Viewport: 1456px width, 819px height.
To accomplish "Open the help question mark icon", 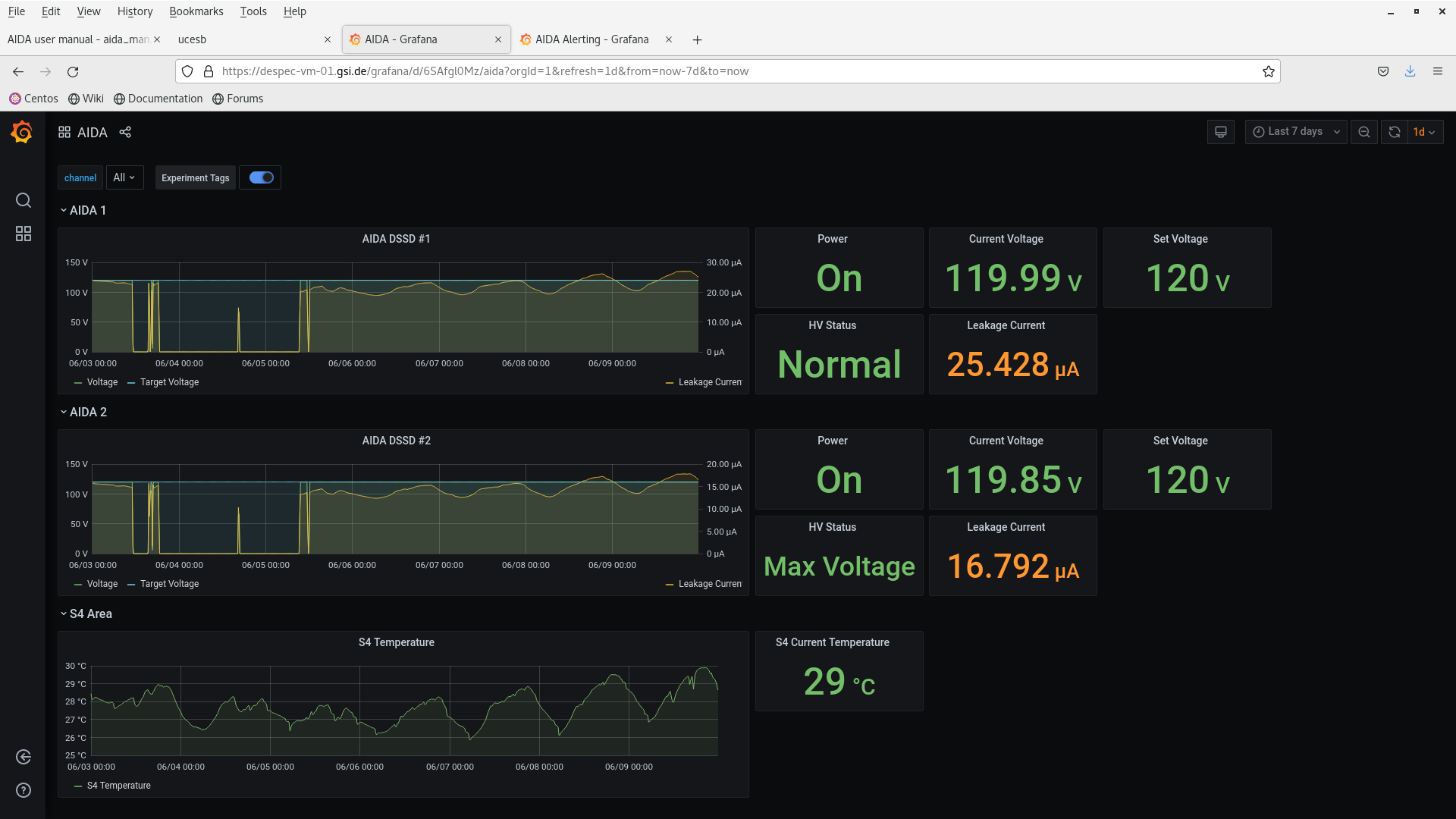I will (x=24, y=790).
